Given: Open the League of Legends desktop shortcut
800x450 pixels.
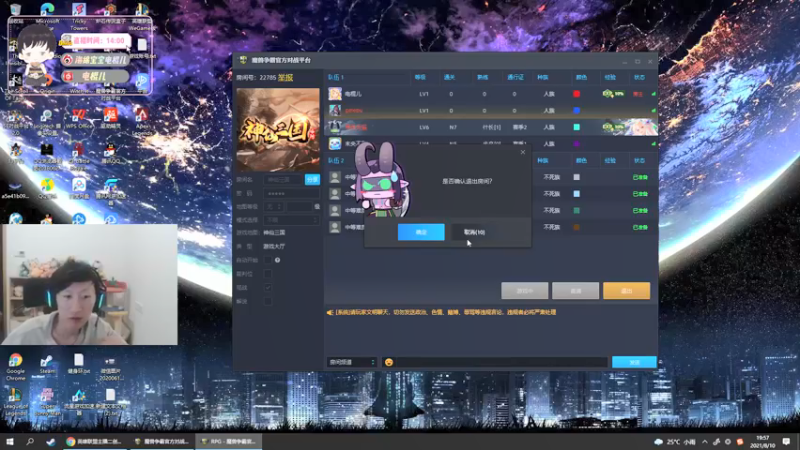Looking at the screenshot, I should pos(15,401).
